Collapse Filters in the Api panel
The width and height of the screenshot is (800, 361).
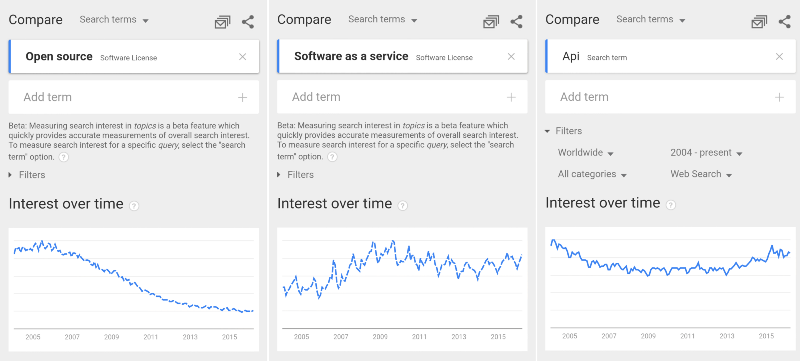click(x=563, y=131)
